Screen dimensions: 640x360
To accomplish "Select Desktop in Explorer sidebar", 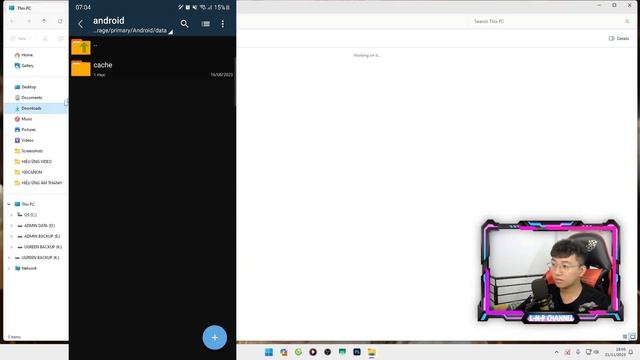I will coord(25,87).
